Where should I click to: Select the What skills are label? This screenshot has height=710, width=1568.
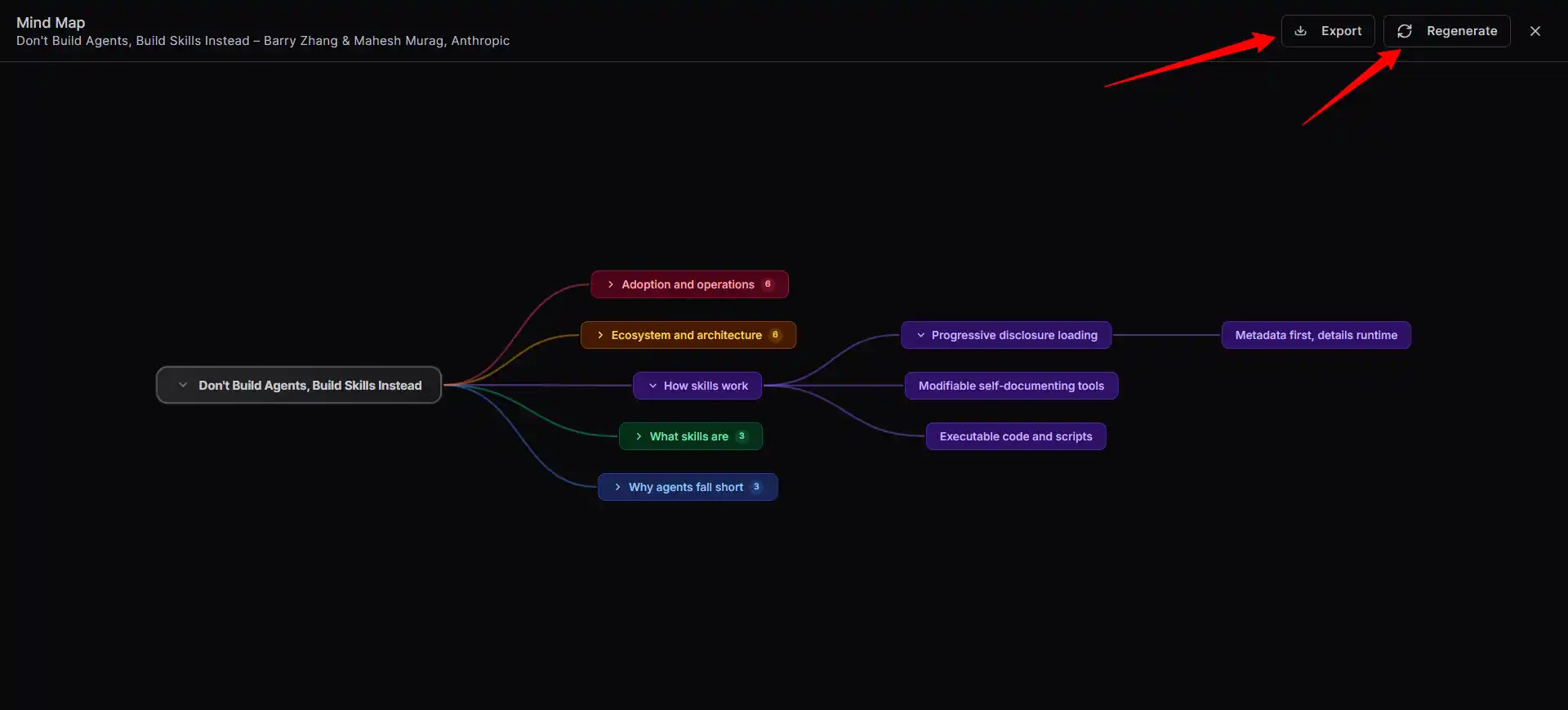point(688,436)
